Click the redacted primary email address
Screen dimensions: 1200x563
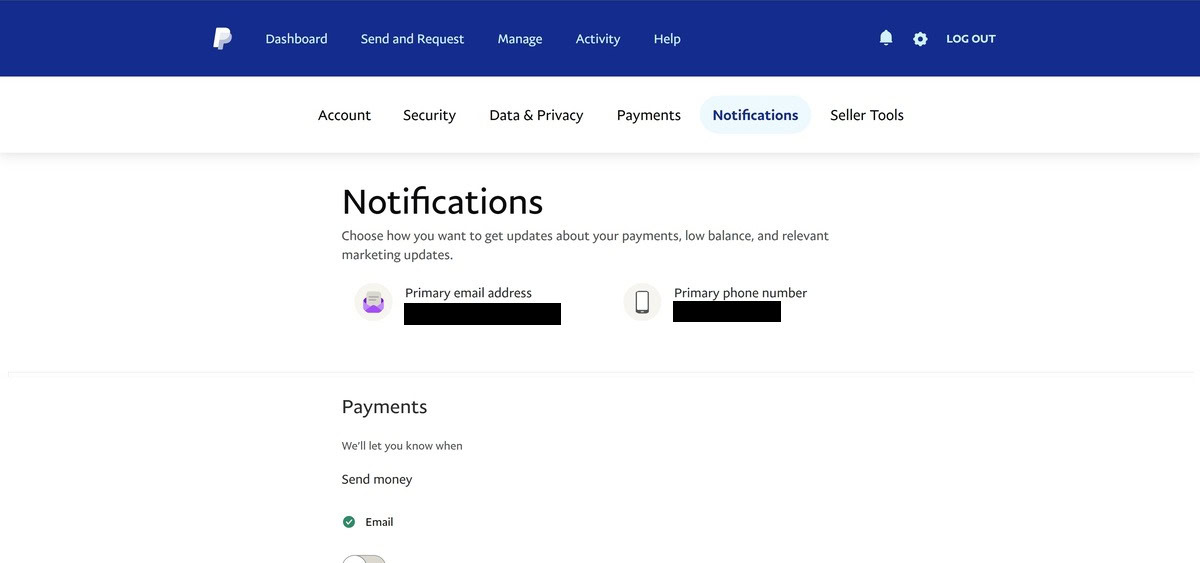pos(482,314)
